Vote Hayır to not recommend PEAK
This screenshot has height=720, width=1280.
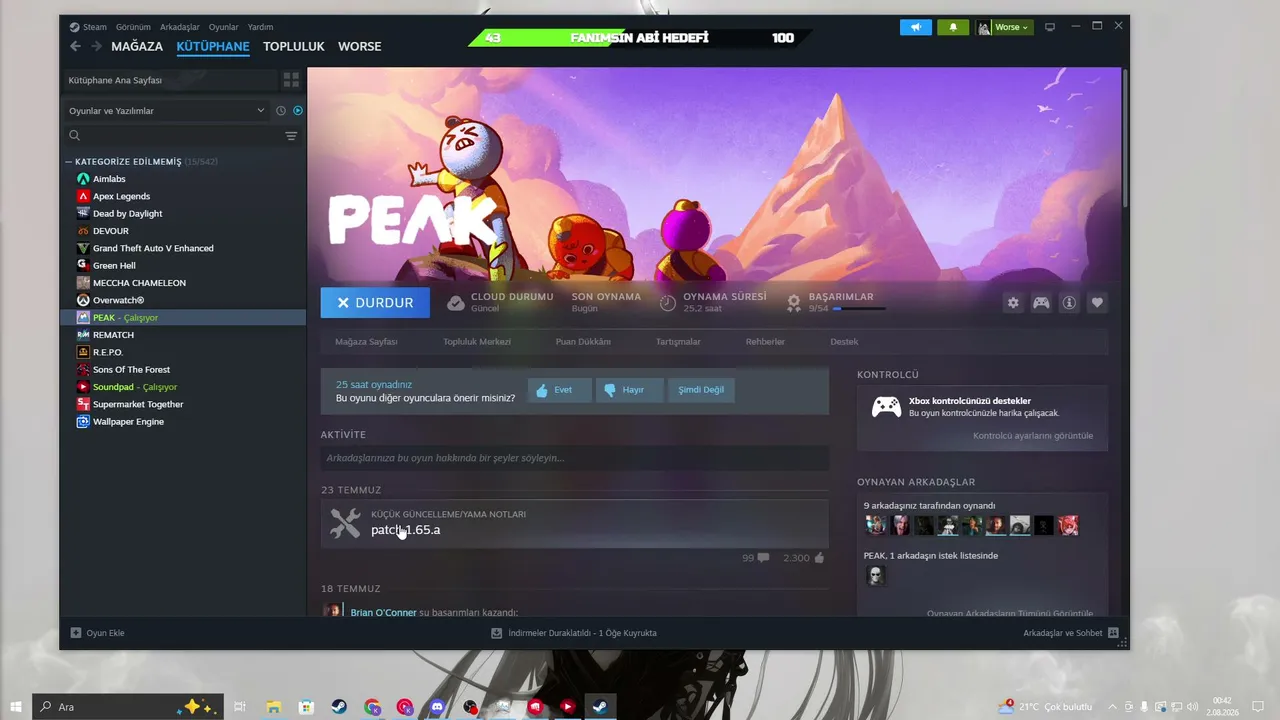[x=630, y=390]
